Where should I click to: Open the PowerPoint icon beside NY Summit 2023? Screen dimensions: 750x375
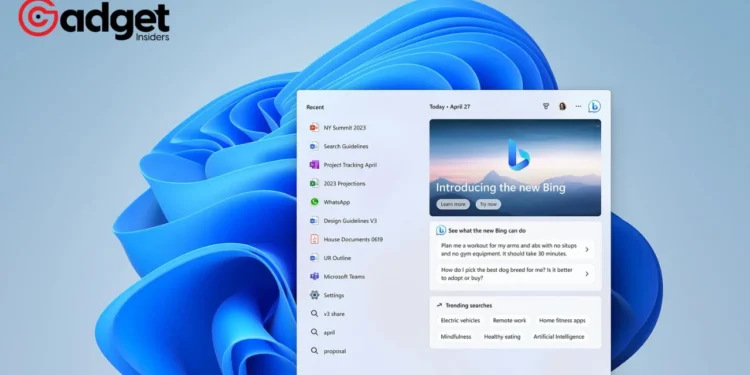pyautogui.click(x=314, y=127)
